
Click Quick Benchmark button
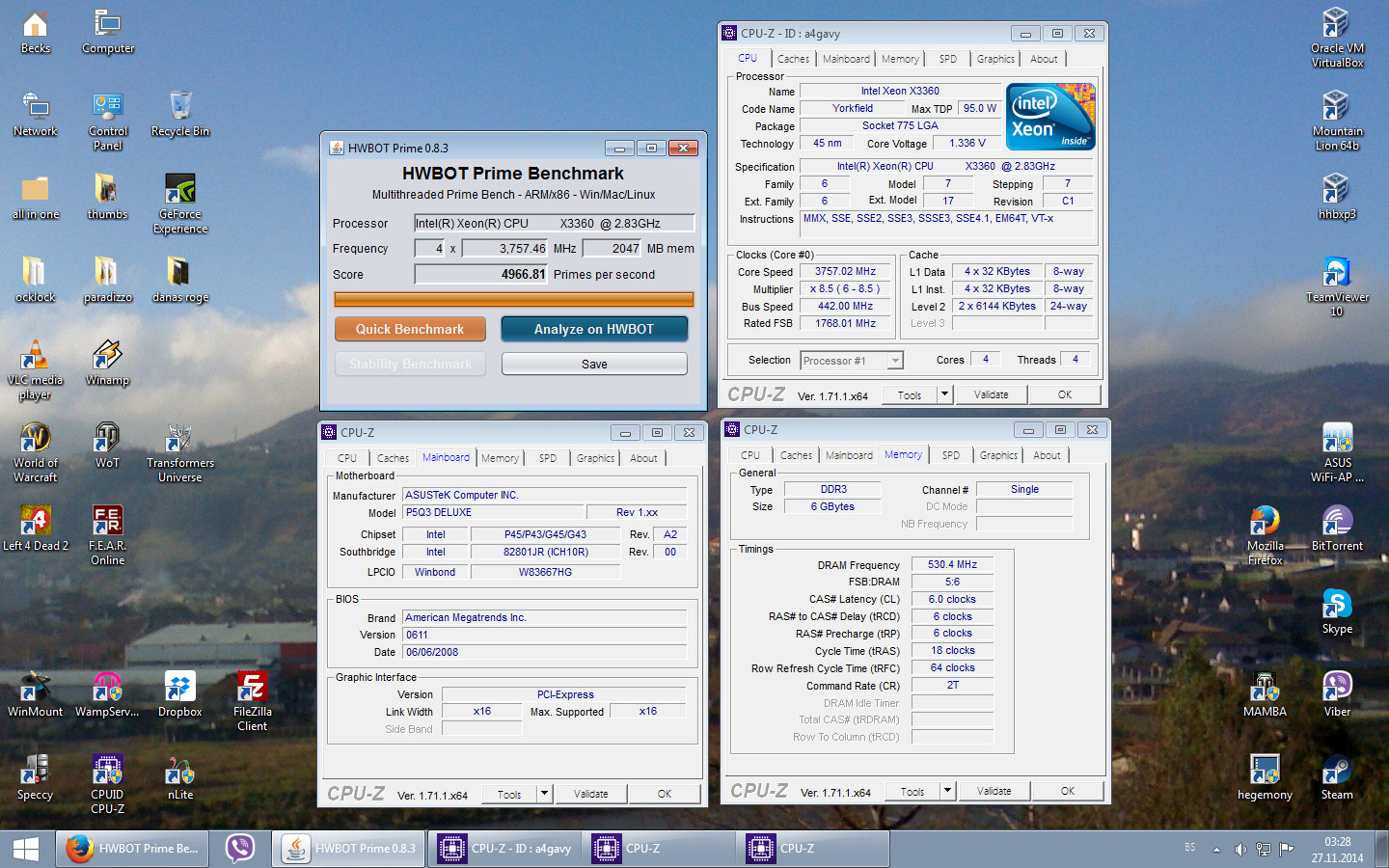coord(410,329)
